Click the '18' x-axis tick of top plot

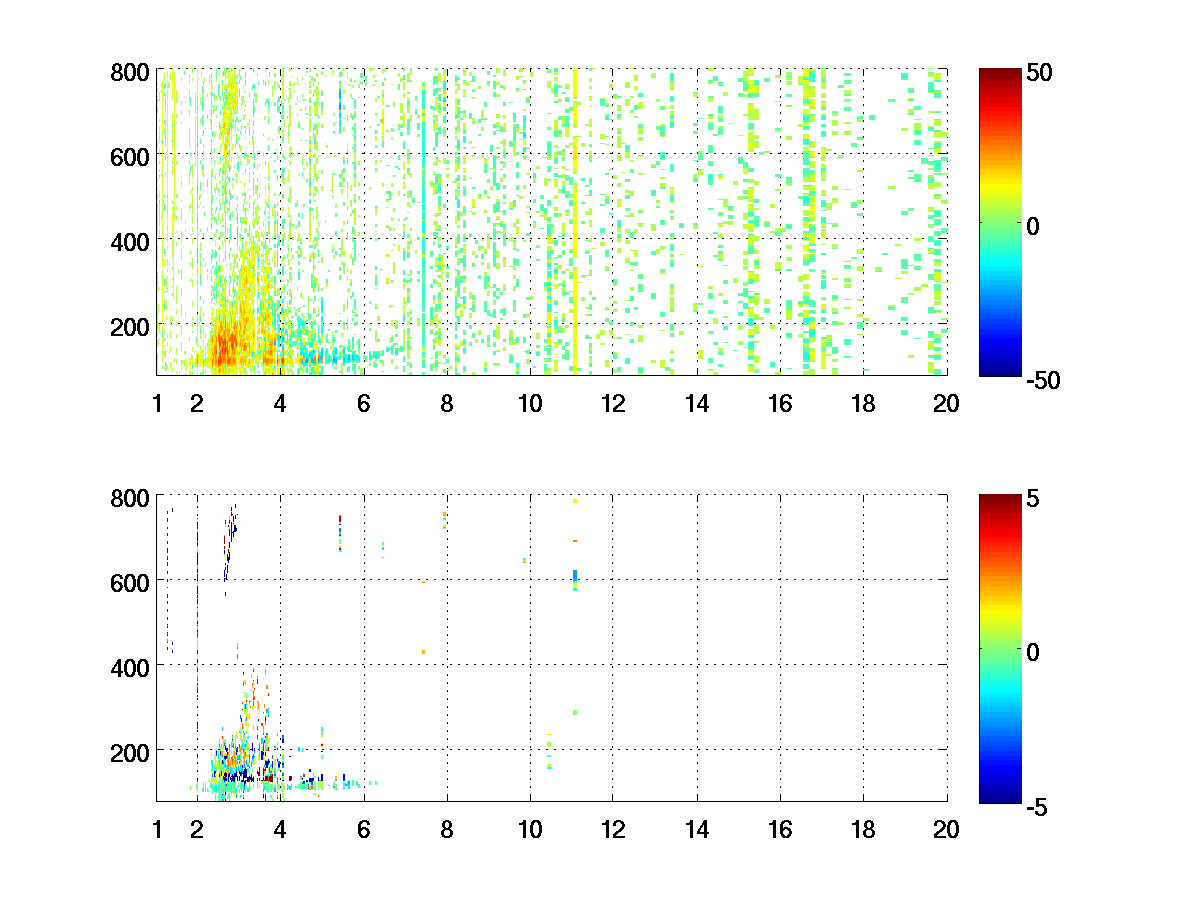point(863,404)
